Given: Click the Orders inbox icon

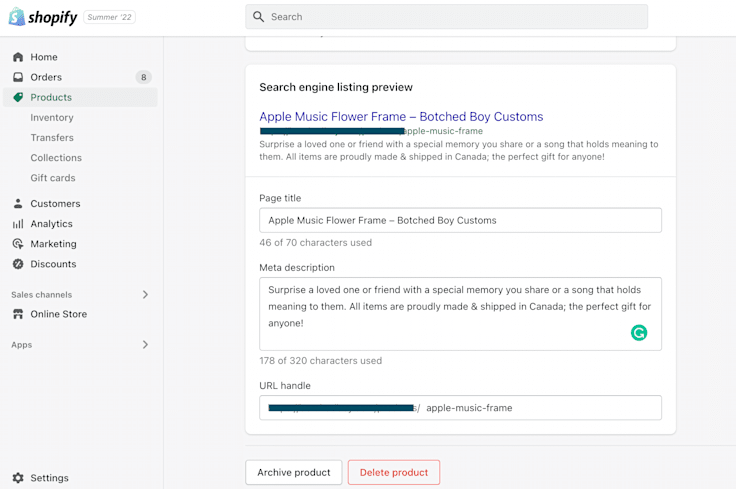Looking at the screenshot, I should 18,77.
